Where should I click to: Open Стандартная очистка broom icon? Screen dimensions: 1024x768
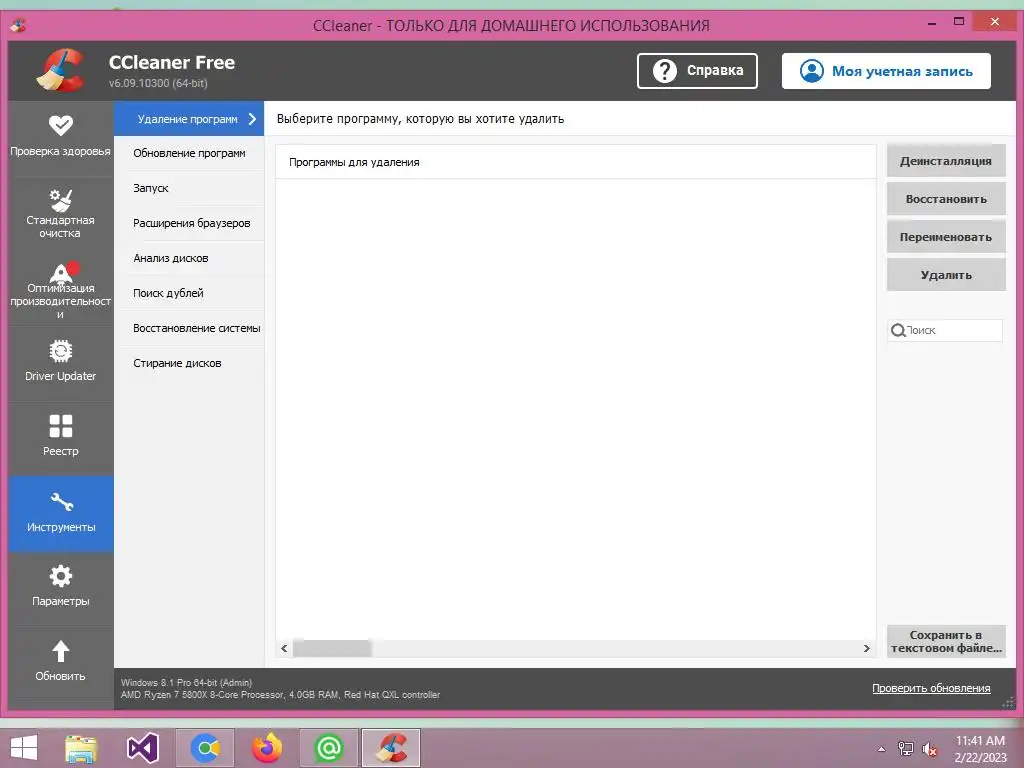[61, 200]
